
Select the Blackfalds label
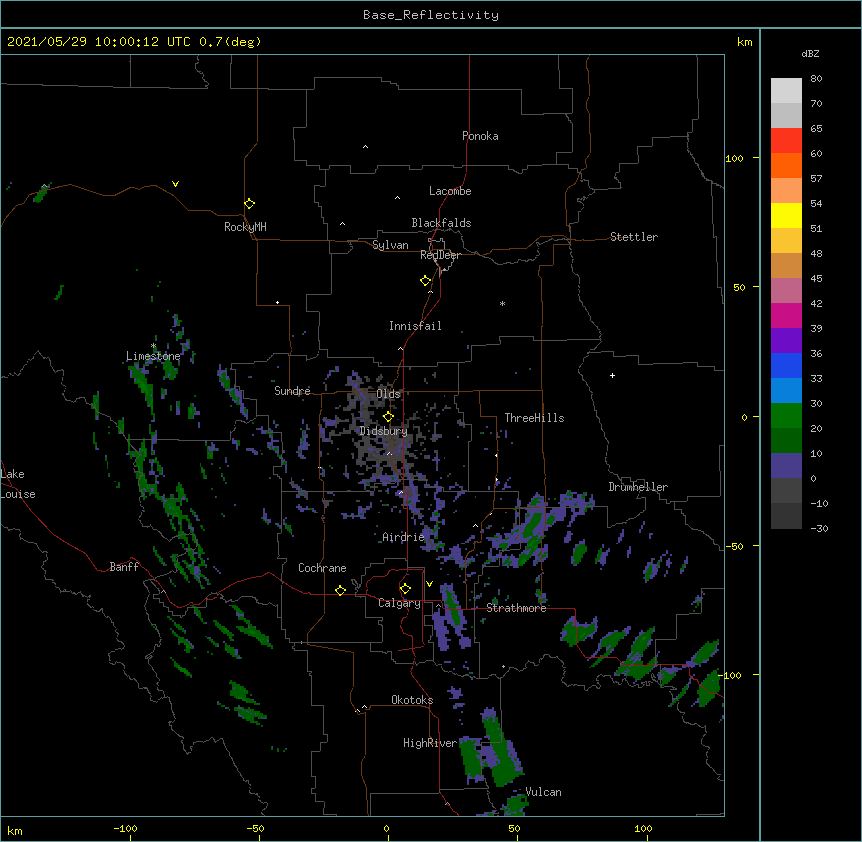tap(441, 223)
